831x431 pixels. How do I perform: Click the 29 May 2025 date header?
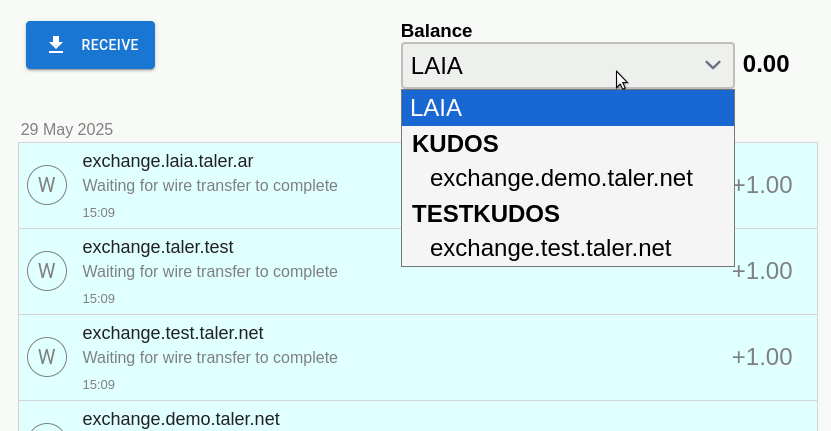(67, 130)
